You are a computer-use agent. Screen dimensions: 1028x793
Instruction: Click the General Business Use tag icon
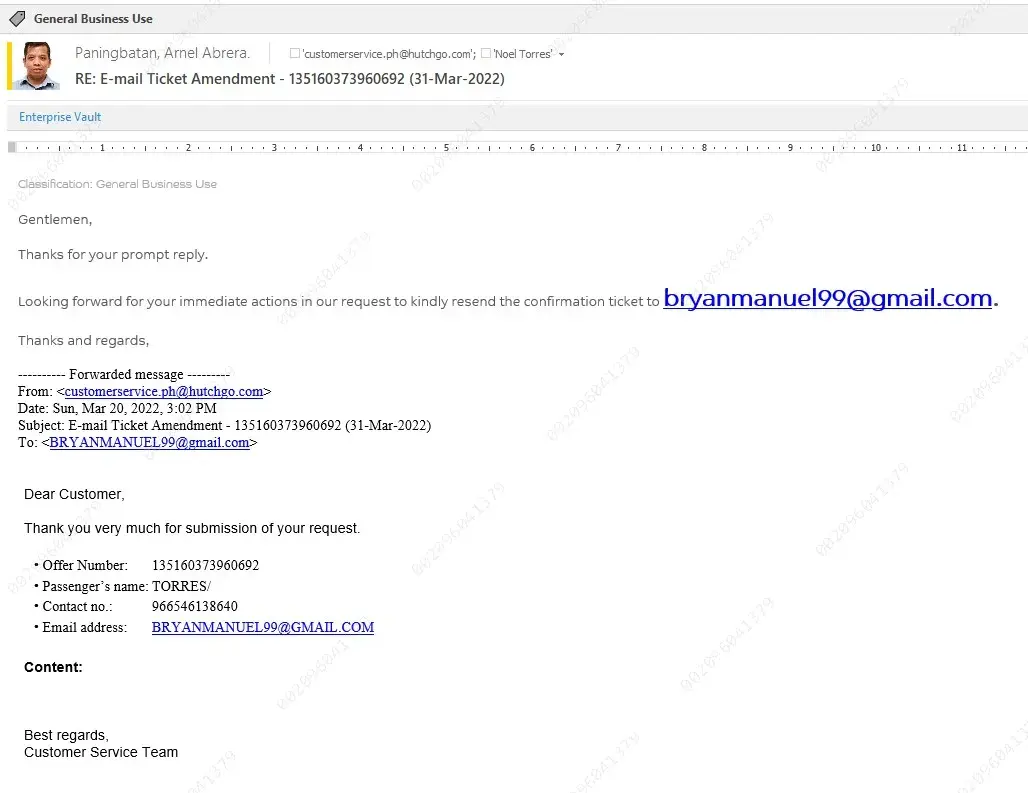tap(17, 18)
